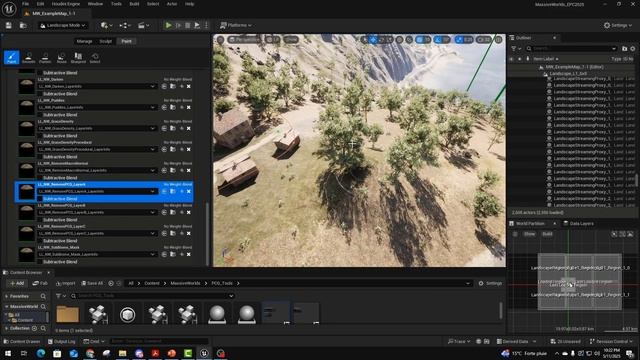Enable translate gizmo in viewport toolbar
The height and width of the screenshot is (360, 640).
click(x=373, y=40)
